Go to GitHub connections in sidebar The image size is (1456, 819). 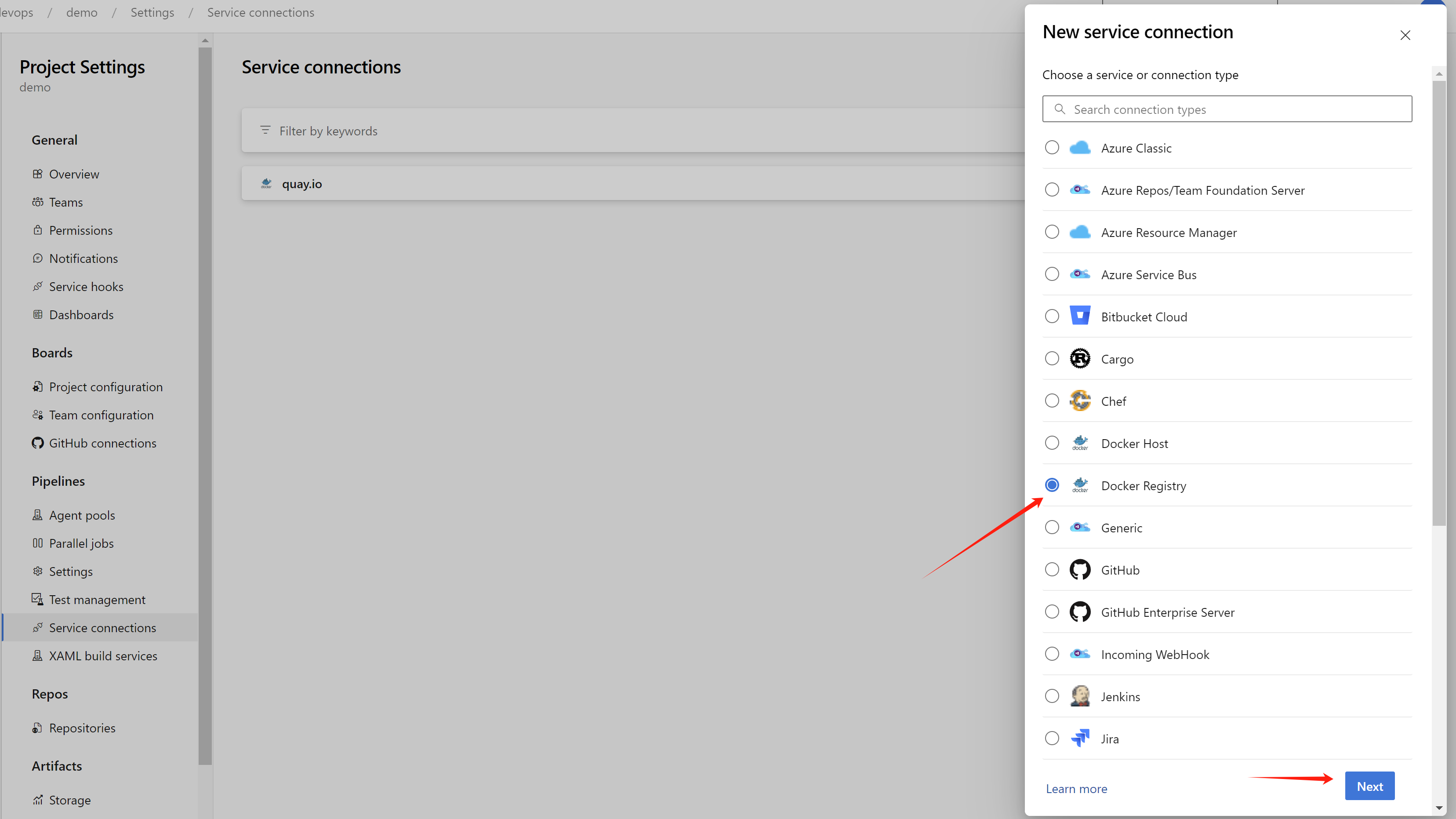tap(102, 443)
